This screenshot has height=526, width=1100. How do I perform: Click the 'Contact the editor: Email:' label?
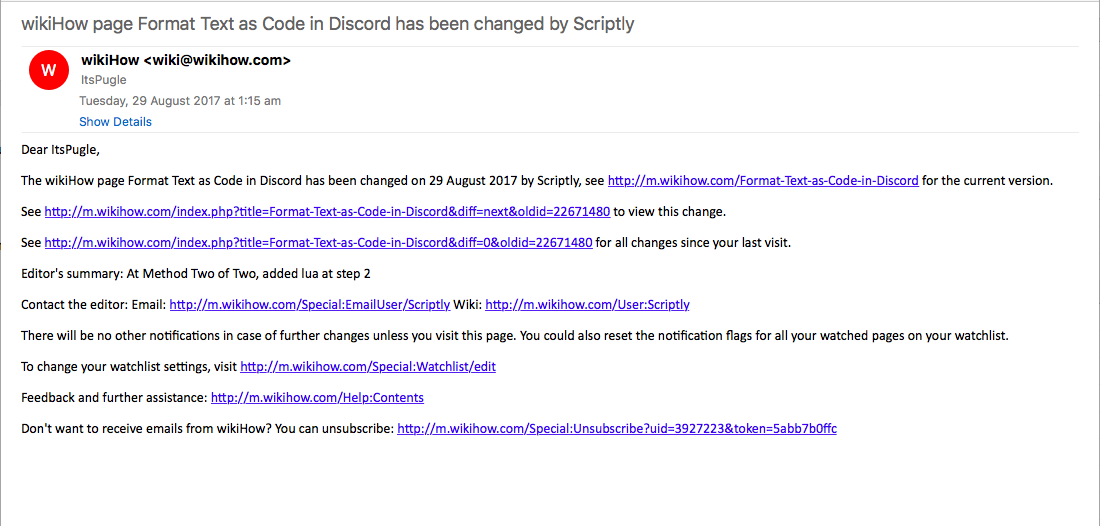tap(94, 304)
